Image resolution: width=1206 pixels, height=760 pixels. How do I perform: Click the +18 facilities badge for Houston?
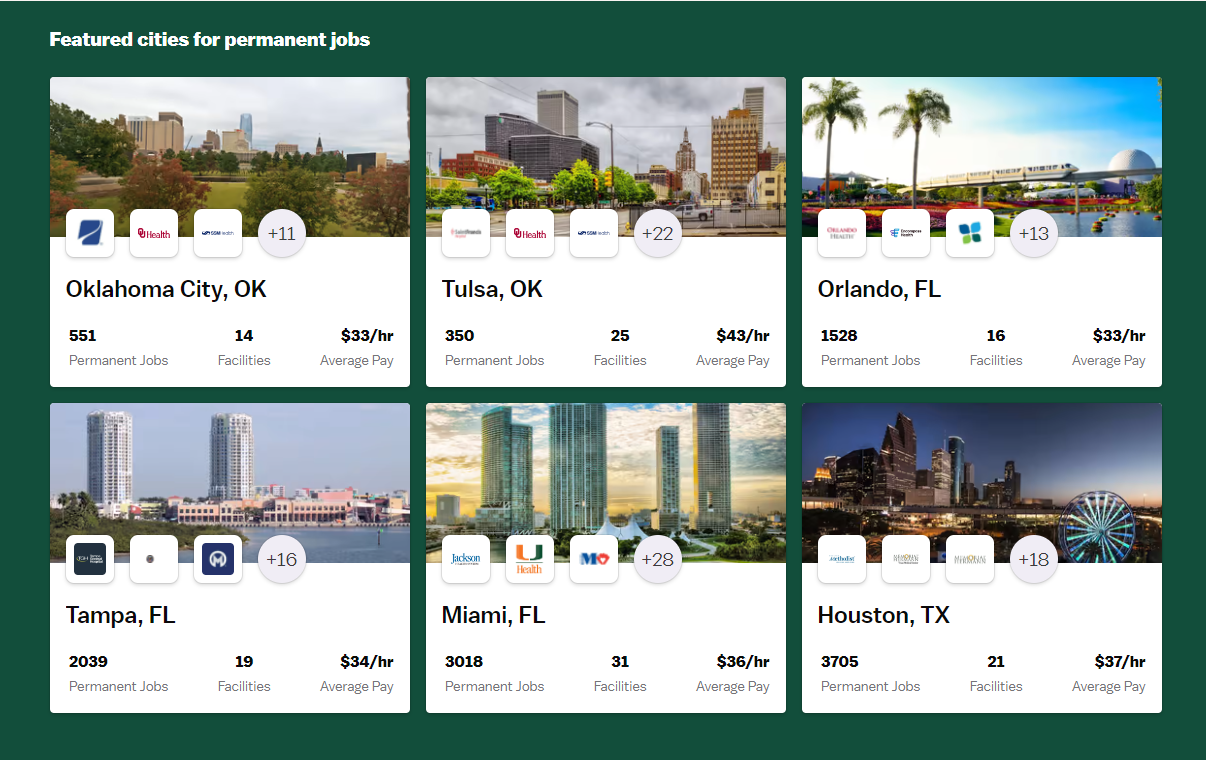(x=1034, y=559)
